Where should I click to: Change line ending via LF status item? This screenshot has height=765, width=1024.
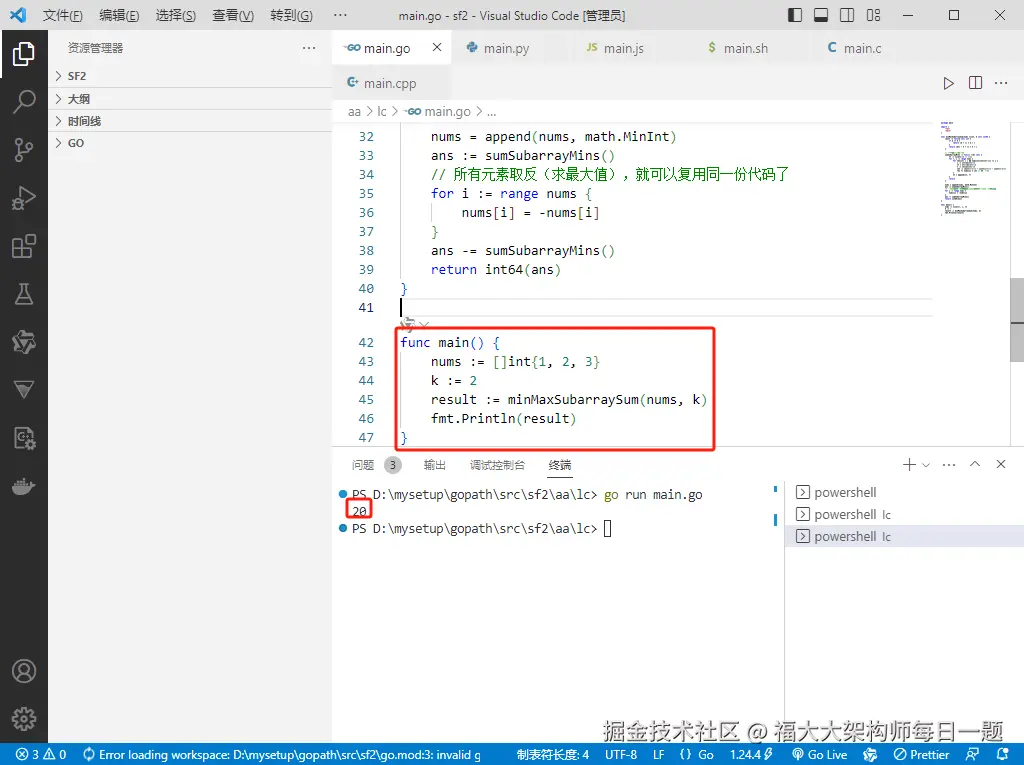pos(658,754)
